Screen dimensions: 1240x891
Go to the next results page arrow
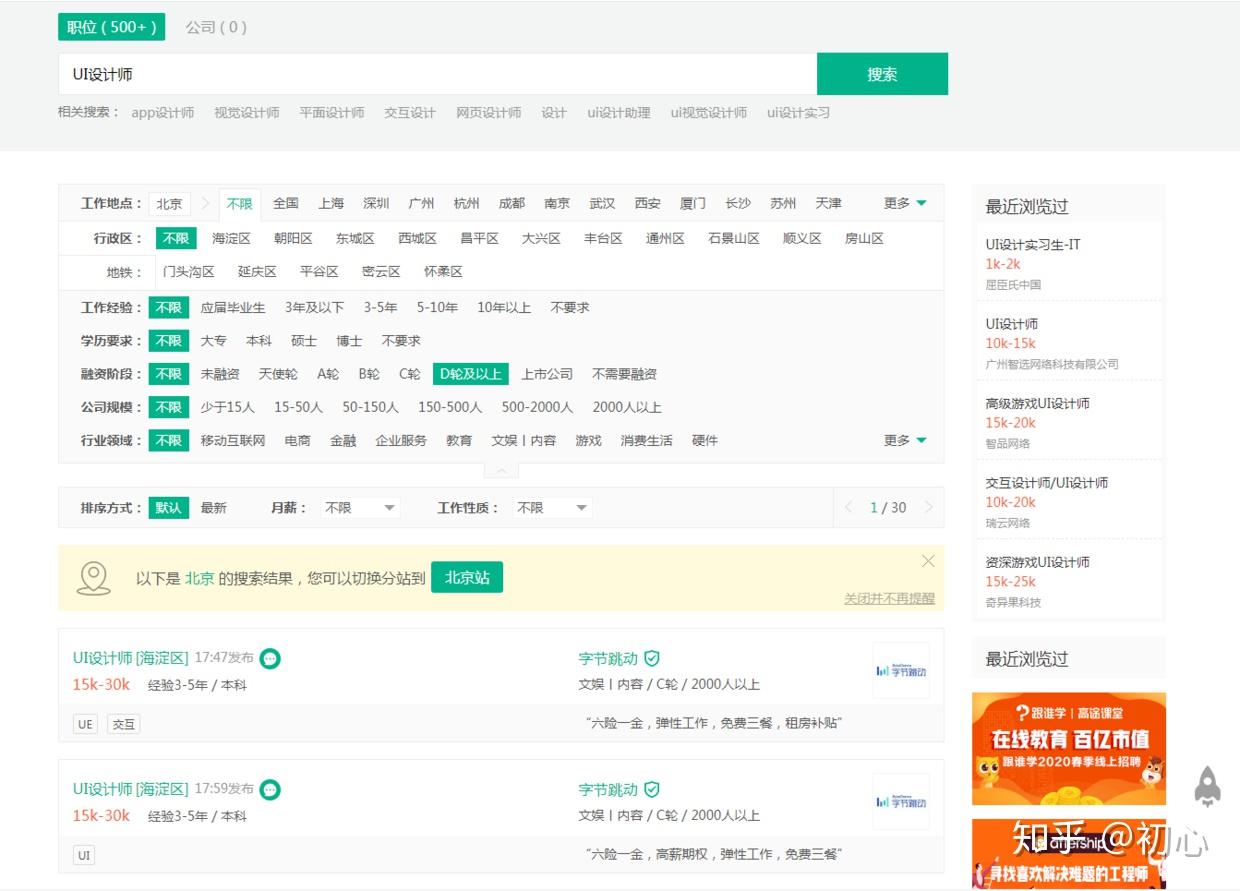(x=928, y=507)
